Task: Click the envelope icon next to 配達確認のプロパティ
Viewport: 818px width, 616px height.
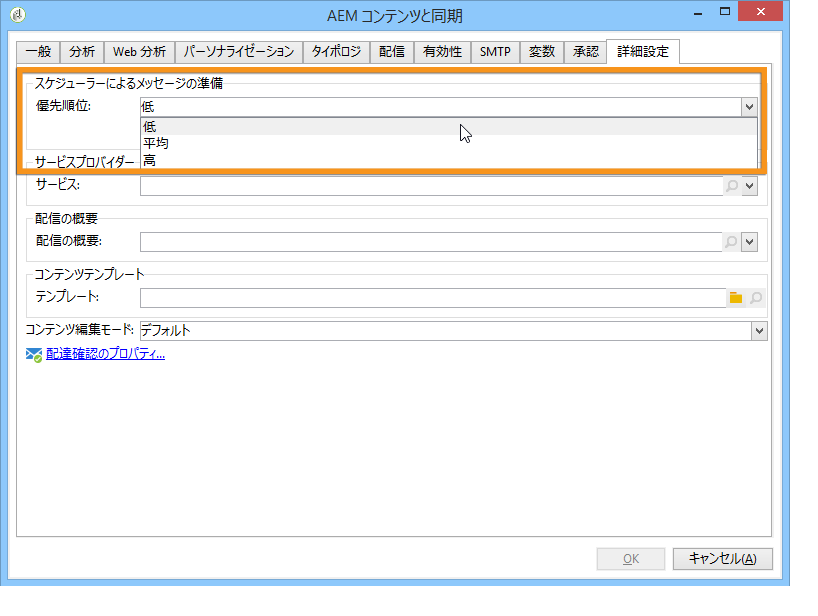Action: (34, 355)
